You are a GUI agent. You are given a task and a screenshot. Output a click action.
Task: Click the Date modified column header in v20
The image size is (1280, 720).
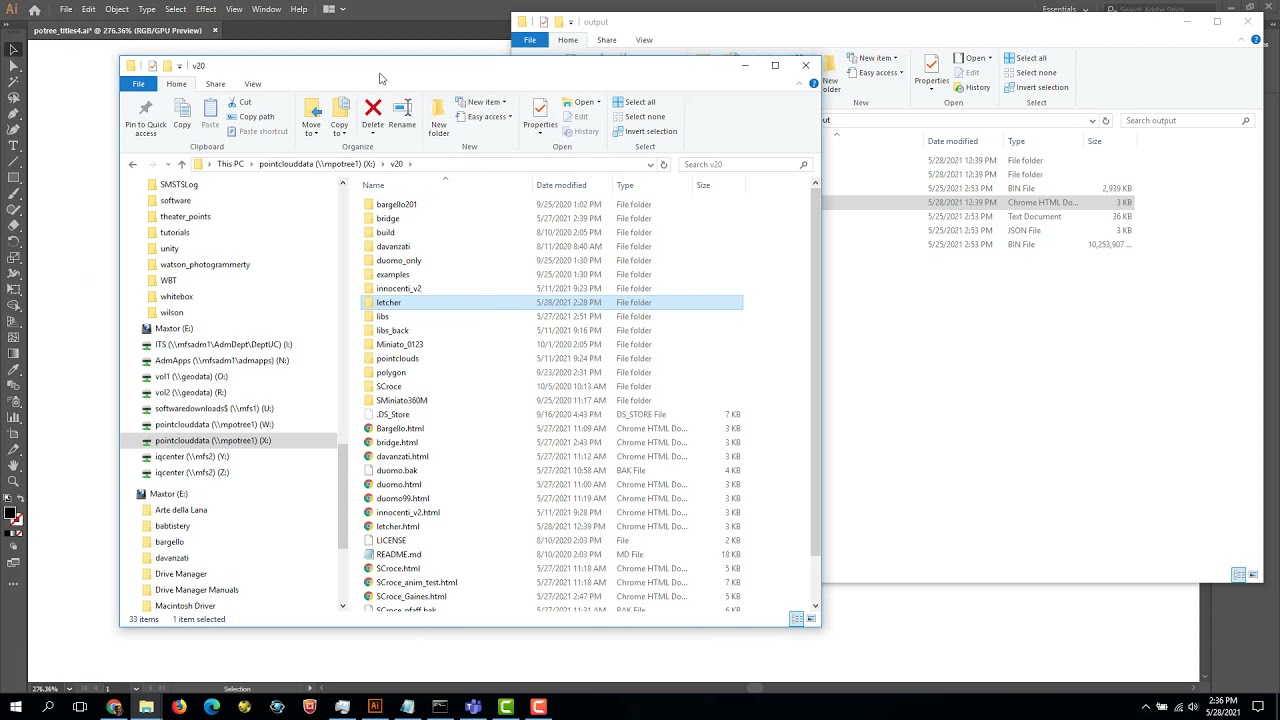click(x=561, y=185)
